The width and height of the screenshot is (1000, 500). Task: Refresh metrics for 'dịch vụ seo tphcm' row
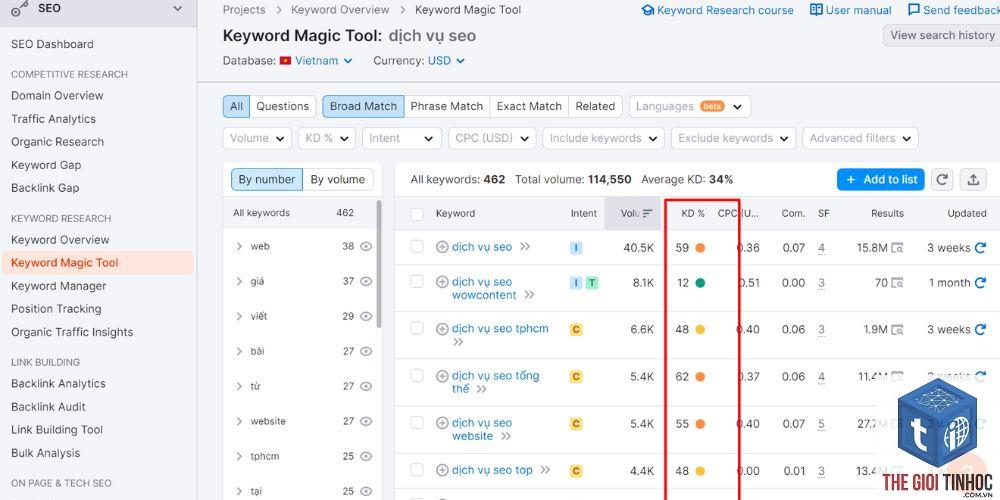pyautogui.click(x=981, y=330)
